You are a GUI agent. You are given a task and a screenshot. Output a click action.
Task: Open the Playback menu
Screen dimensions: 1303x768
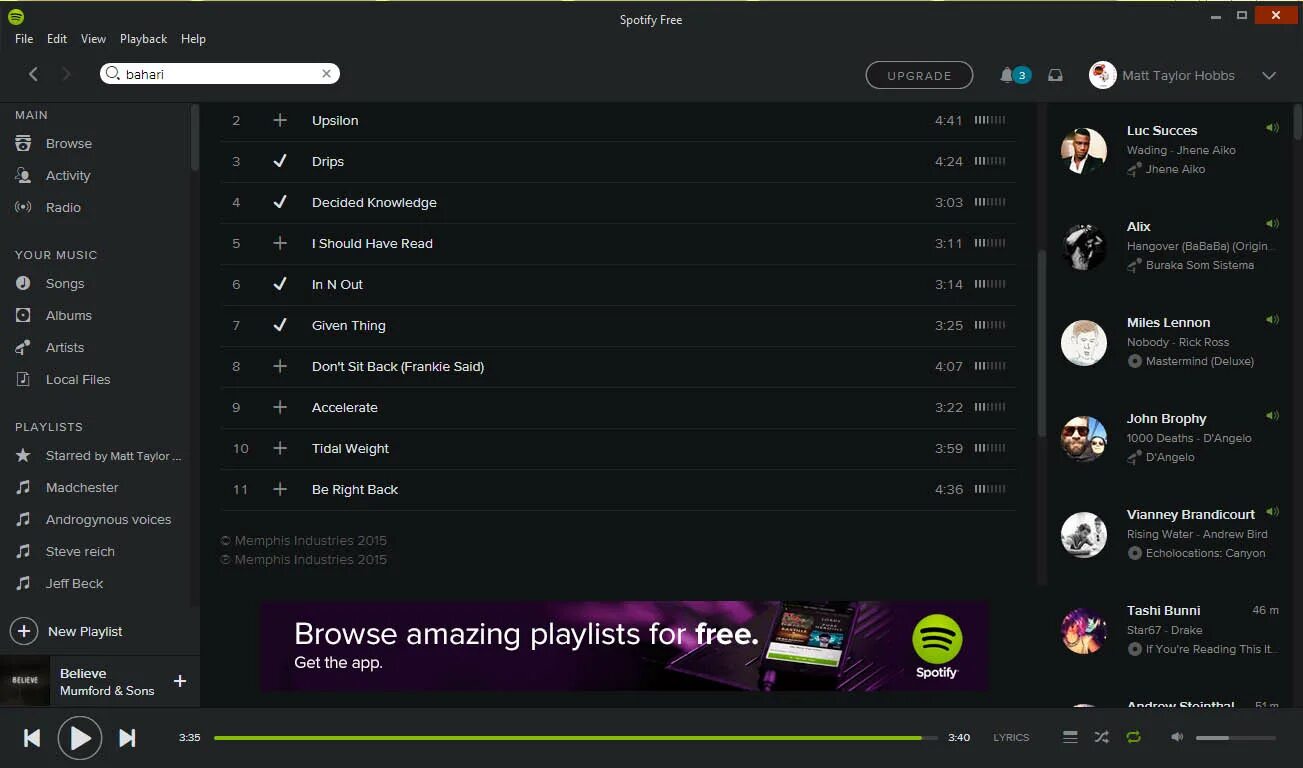[143, 39]
